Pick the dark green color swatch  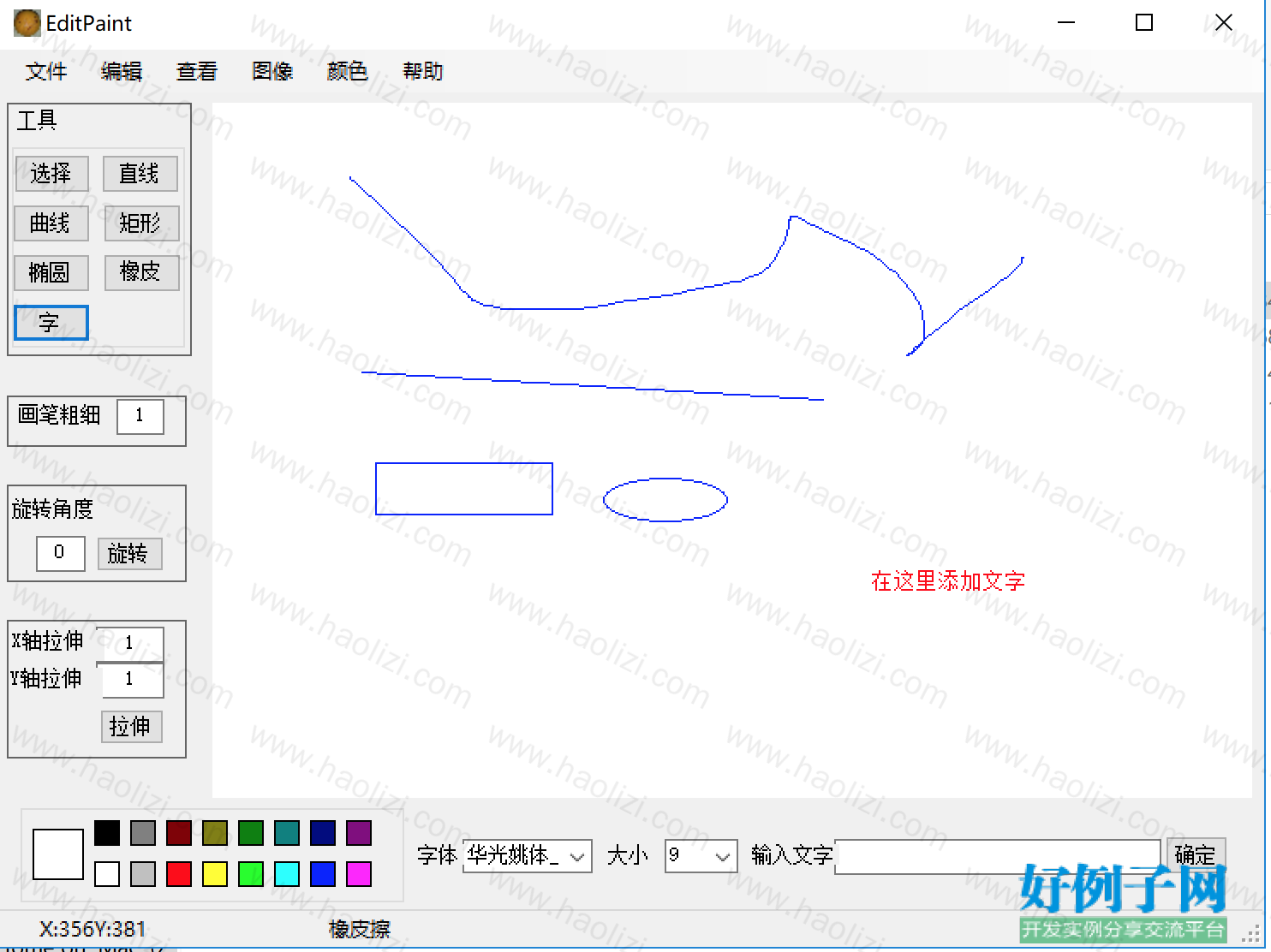(x=251, y=833)
